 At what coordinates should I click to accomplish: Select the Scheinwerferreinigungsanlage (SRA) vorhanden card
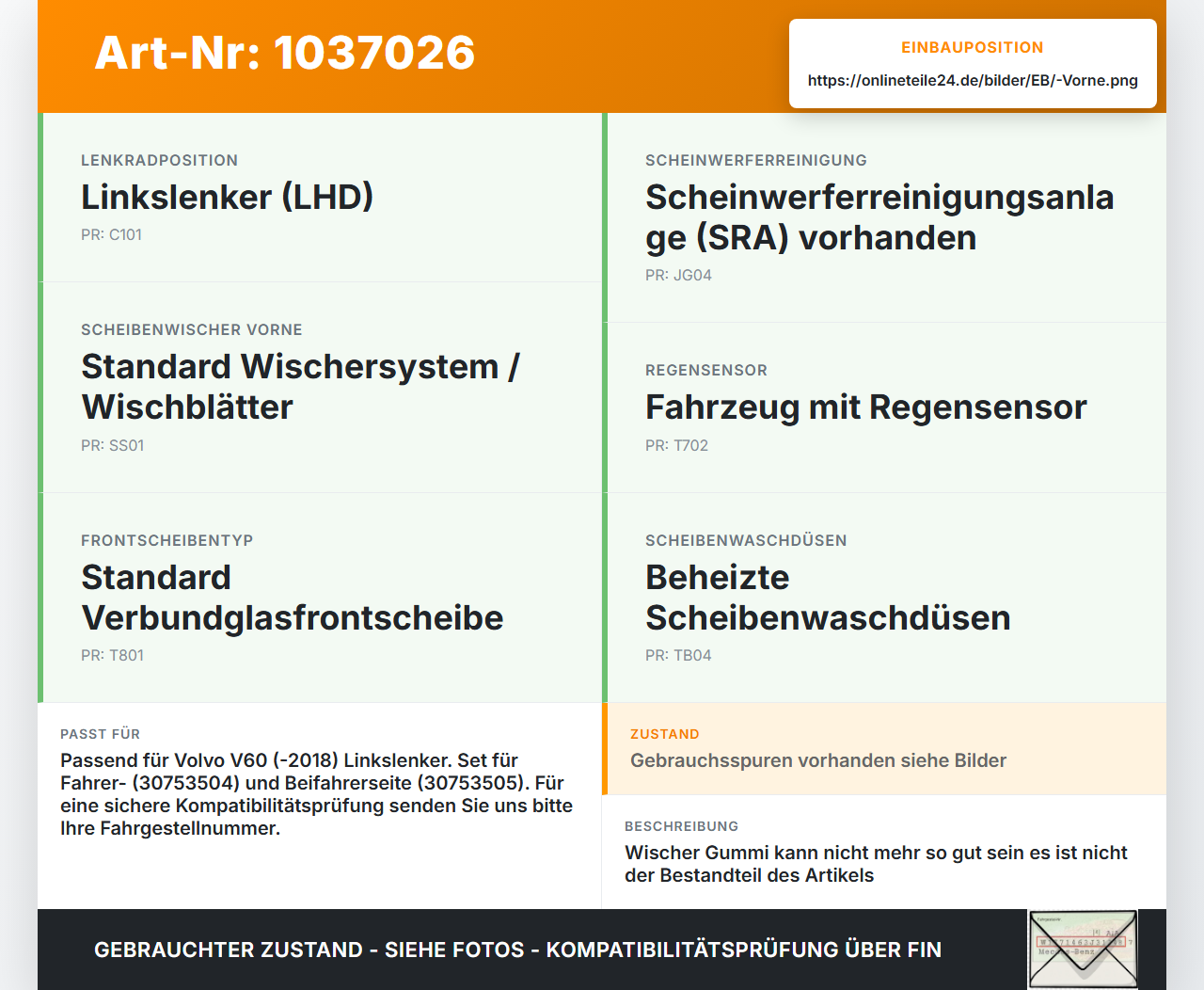(x=884, y=217)
